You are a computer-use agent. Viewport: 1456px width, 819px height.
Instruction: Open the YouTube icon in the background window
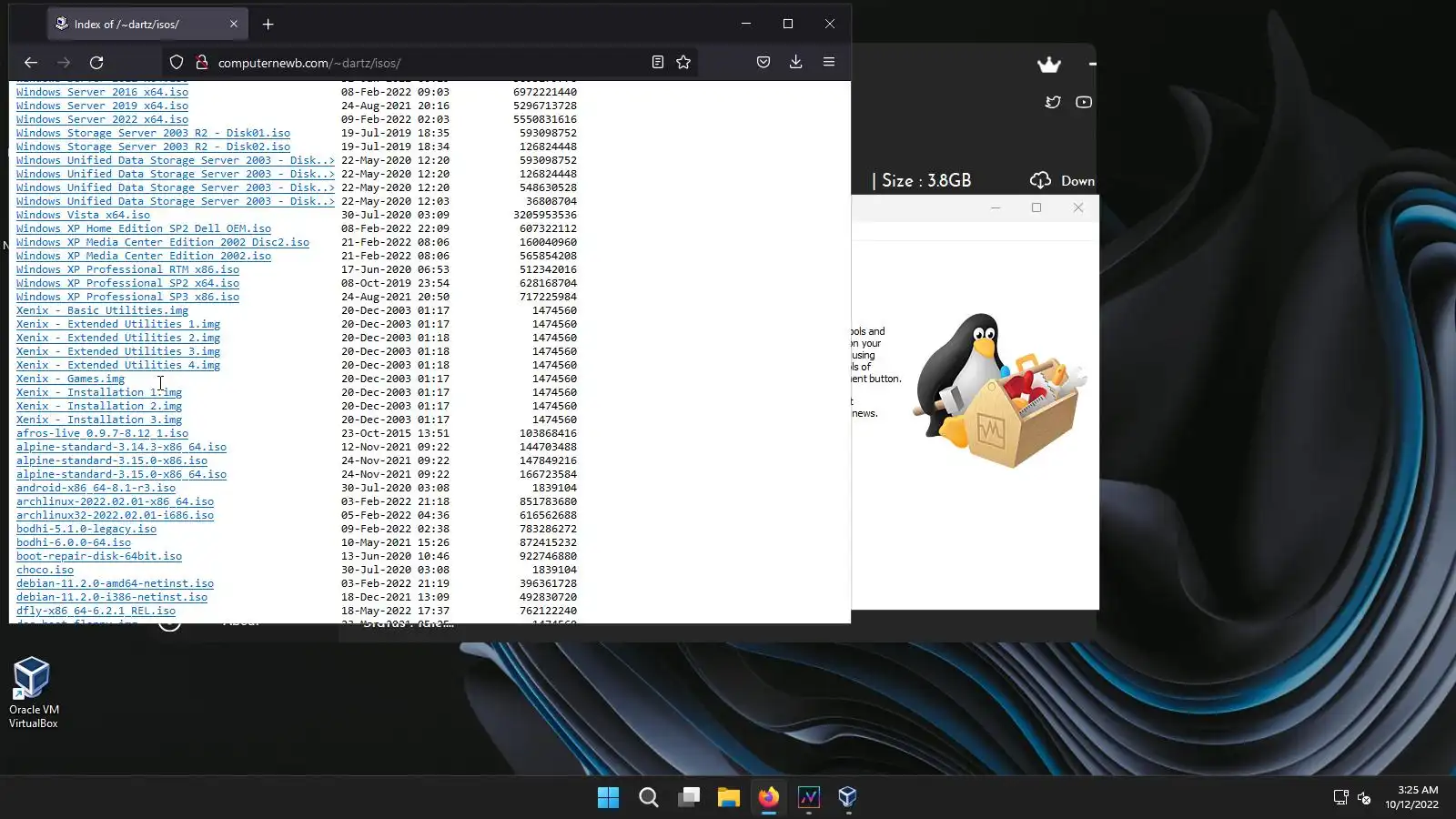[1084, 102]
